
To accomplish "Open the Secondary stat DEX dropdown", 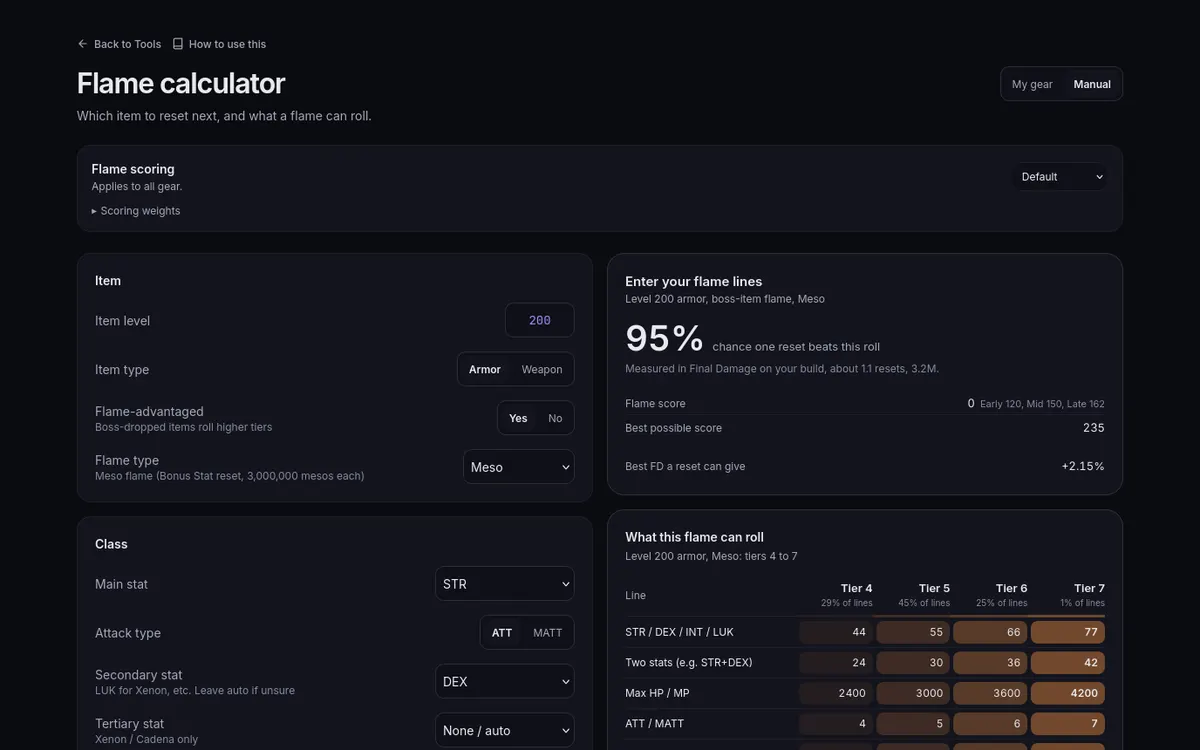I will (x=505, y=682).
